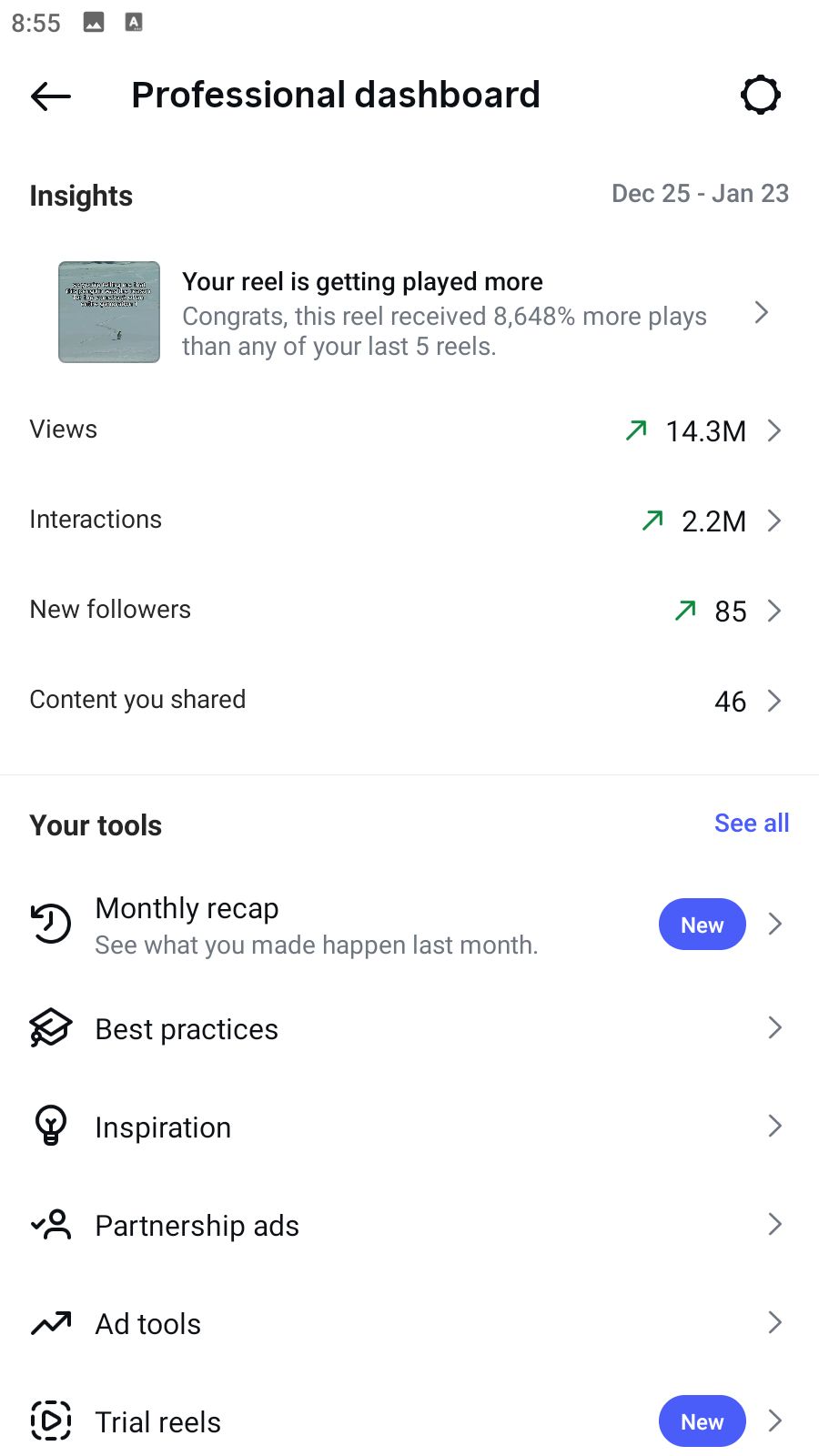Tap the Partnership ads person icon

pos(51,1225)
